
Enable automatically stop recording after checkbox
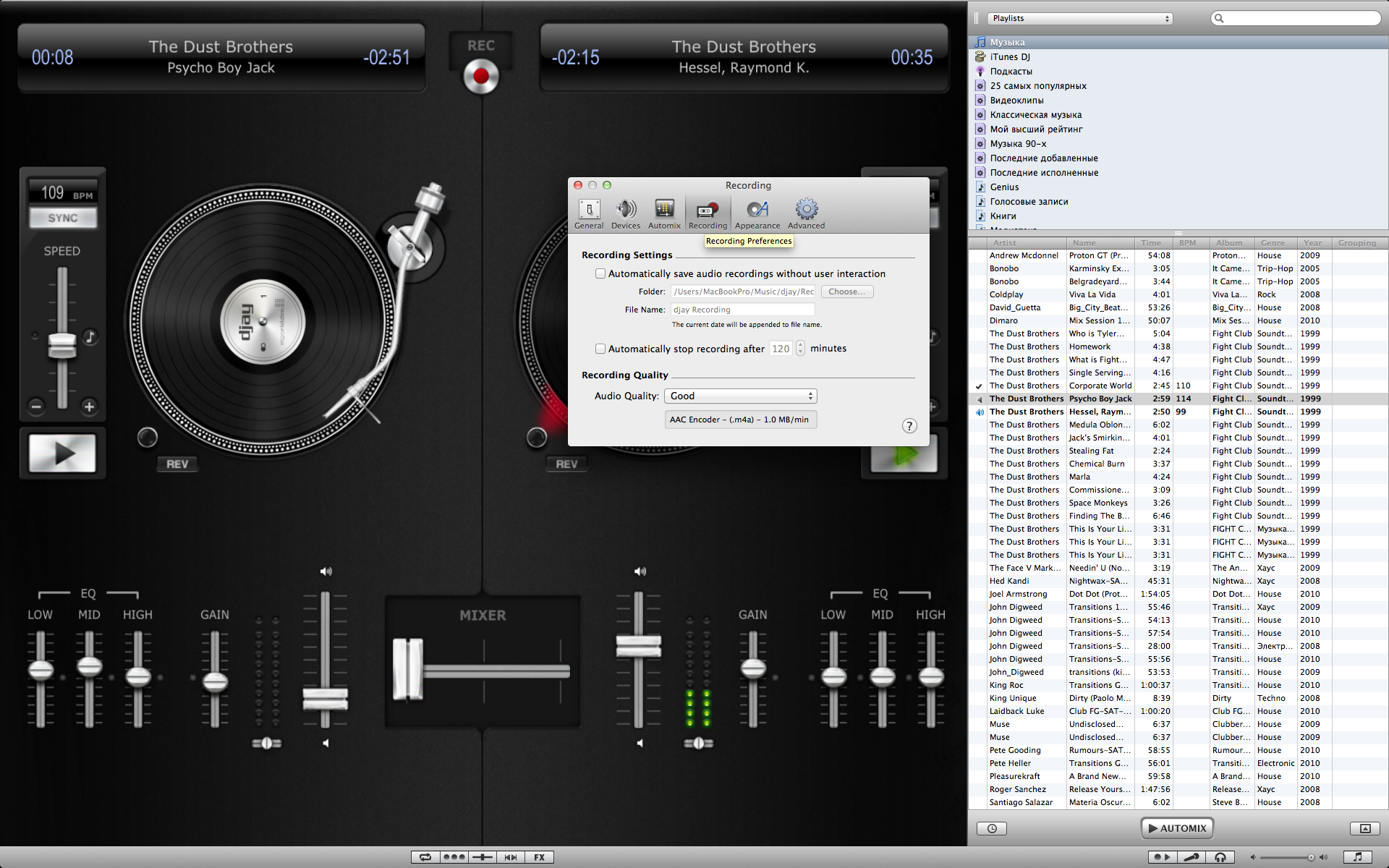(600, 349)
